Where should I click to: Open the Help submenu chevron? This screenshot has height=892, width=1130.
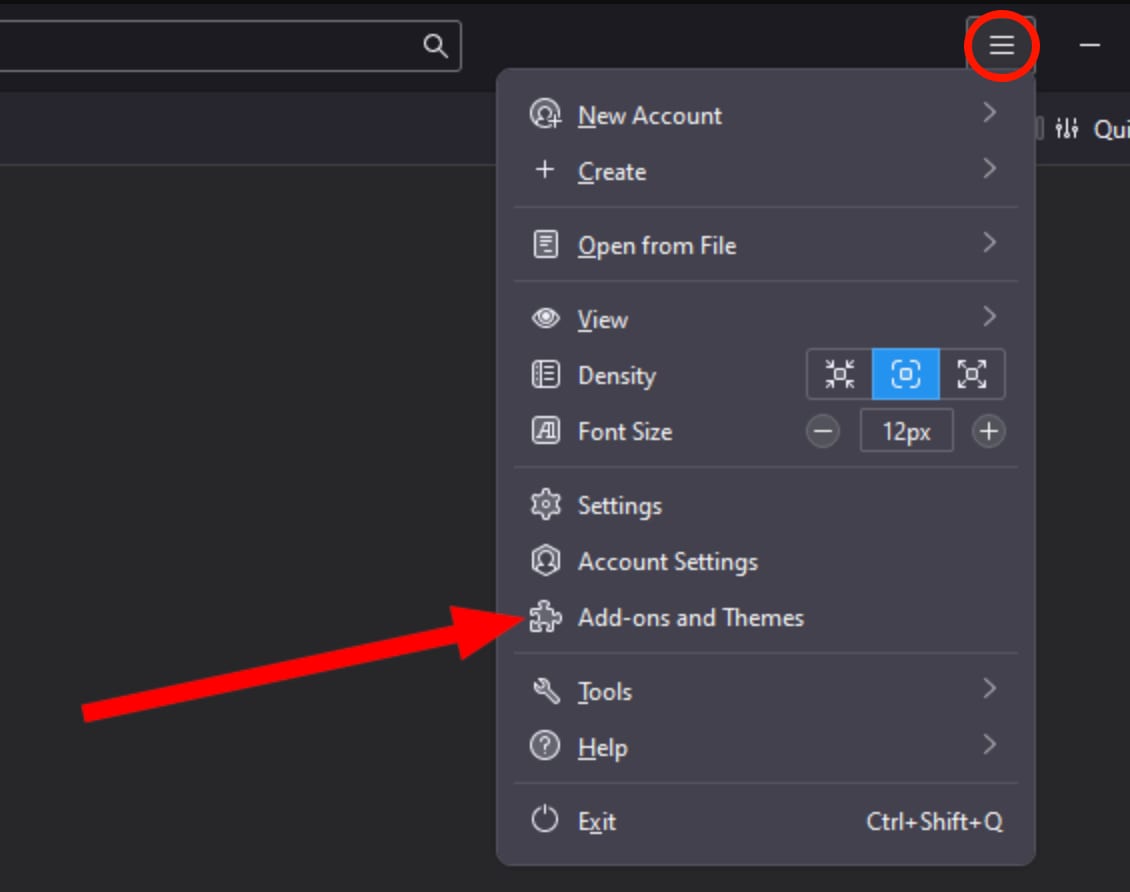[x=990, y=745]
